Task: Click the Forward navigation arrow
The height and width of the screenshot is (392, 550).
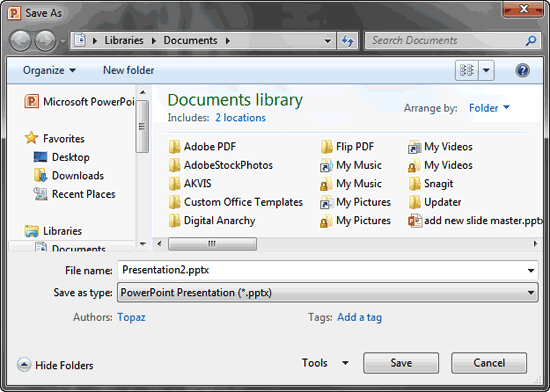Action: (x=45, y=41)
